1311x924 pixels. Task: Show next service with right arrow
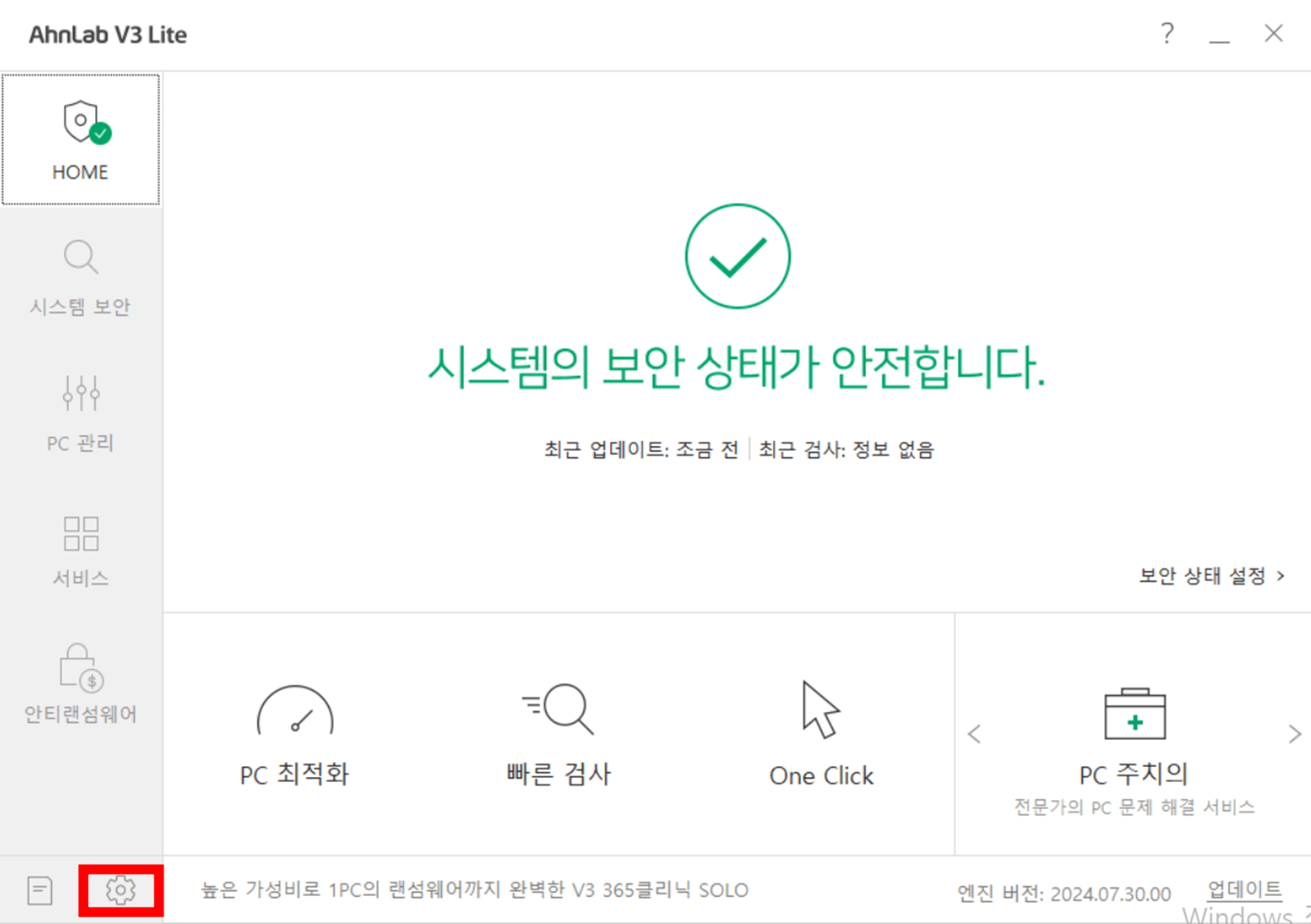(1295, 734)
